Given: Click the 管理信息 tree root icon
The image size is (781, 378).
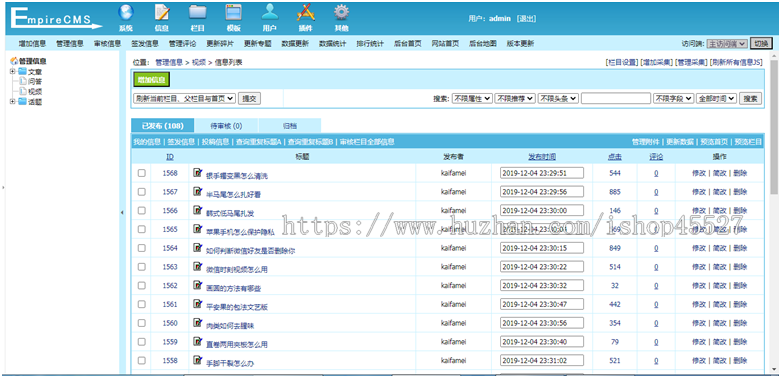Looking at the screenshot, I should 14,61.
